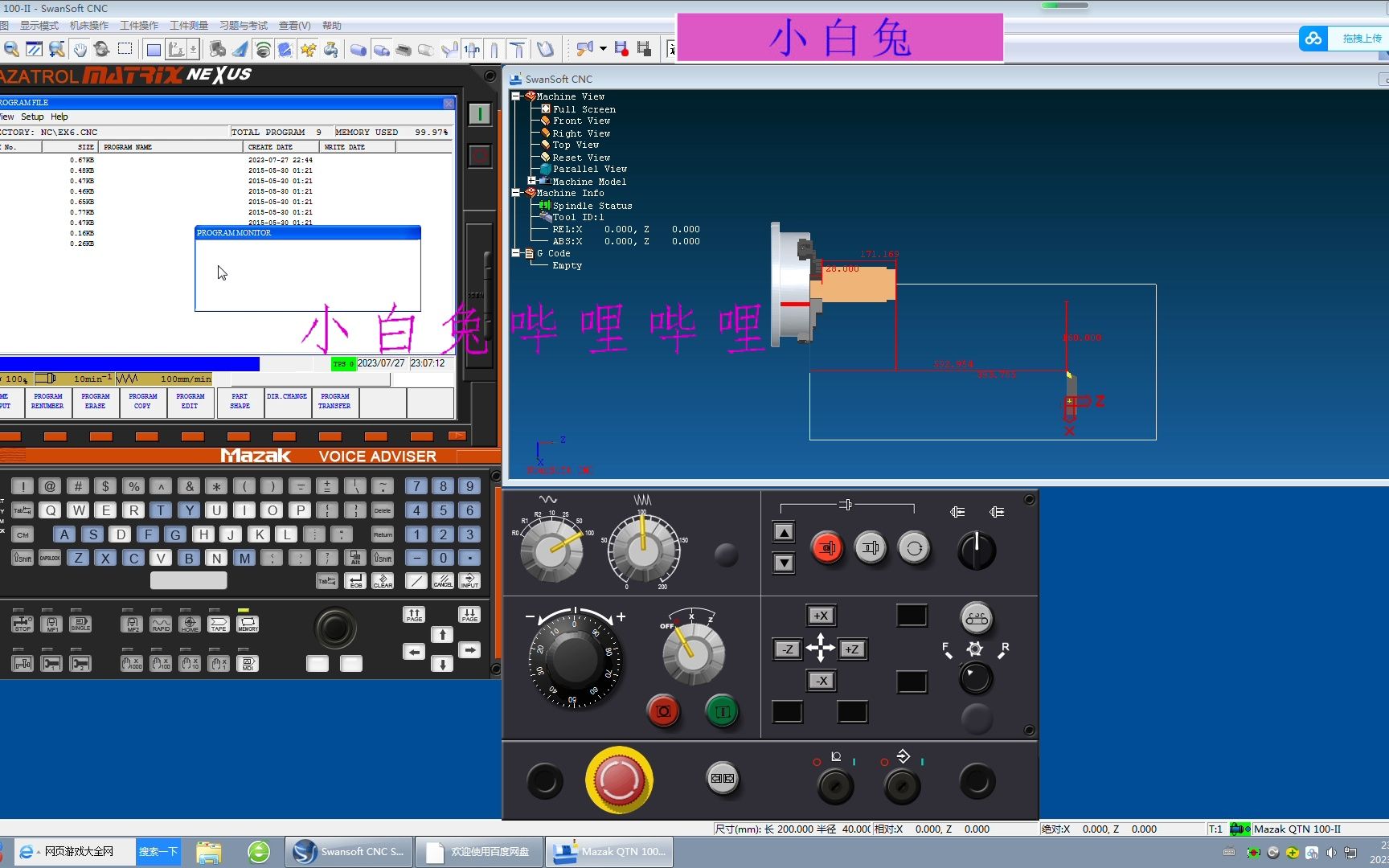The image size is (1389, 868).
Task: Expand the Machine Model tree node
Action: click(531, 181)
